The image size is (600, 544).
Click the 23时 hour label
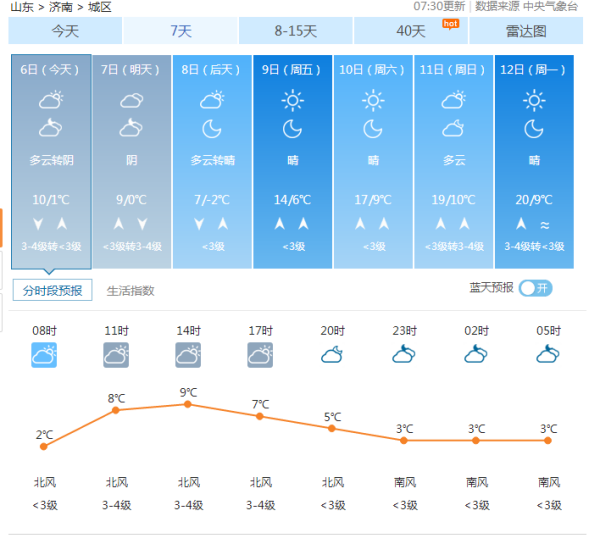pos(404,331)
